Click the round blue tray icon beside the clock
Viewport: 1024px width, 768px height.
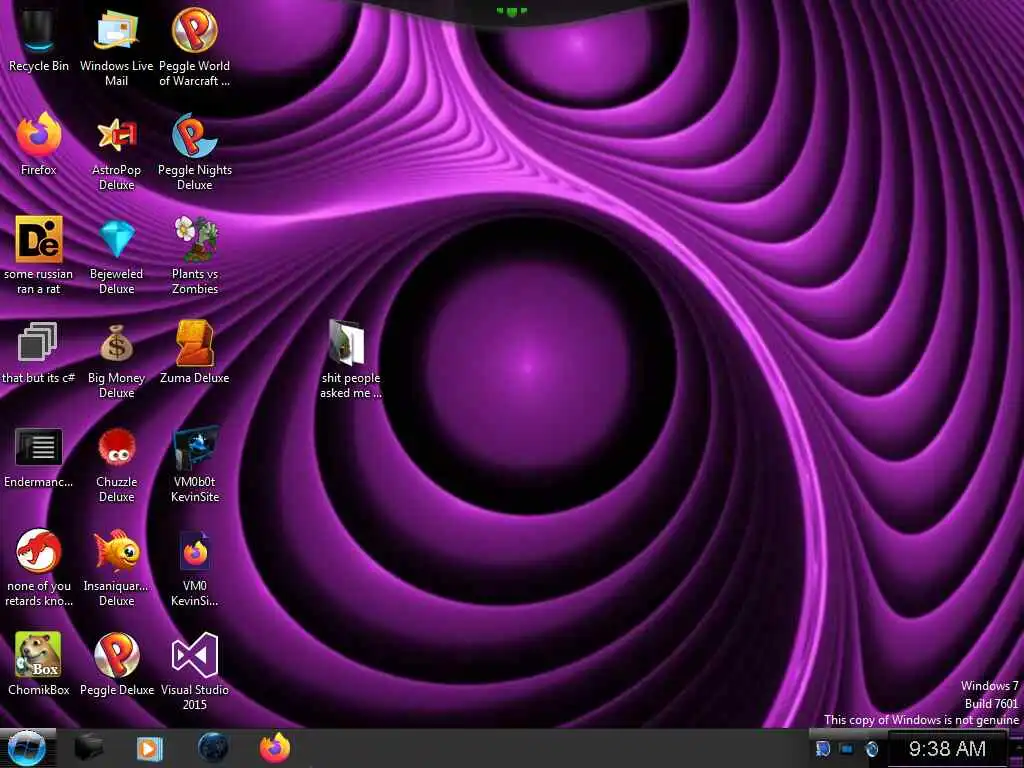tap(871, 748)
